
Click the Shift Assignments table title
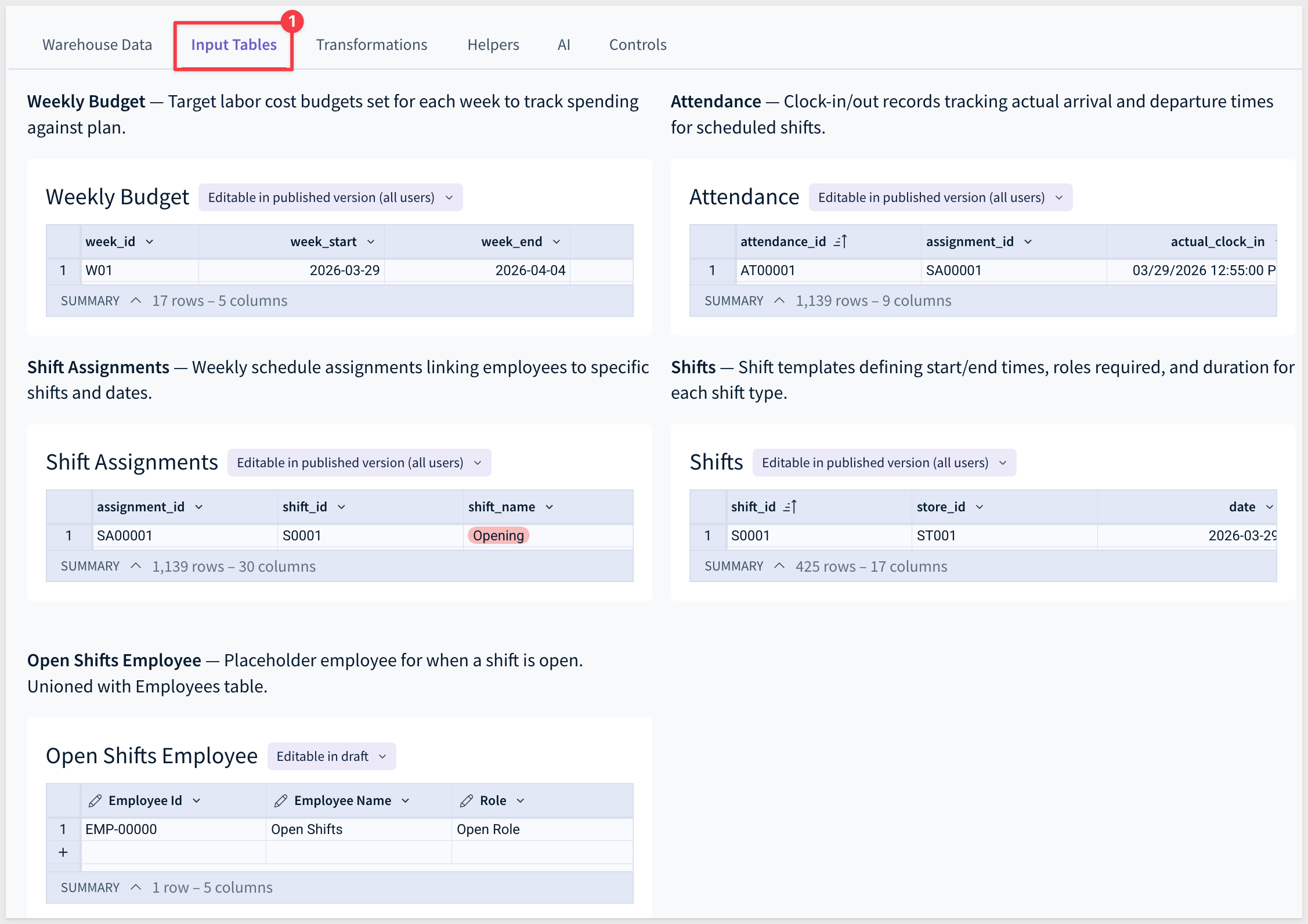point(132,463)
